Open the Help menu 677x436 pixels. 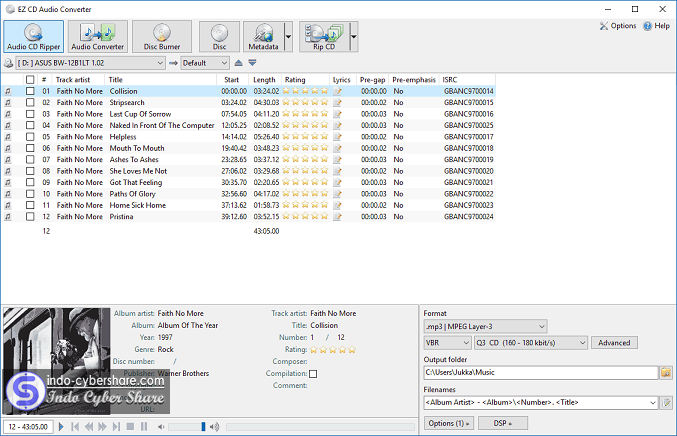point(657,26)
